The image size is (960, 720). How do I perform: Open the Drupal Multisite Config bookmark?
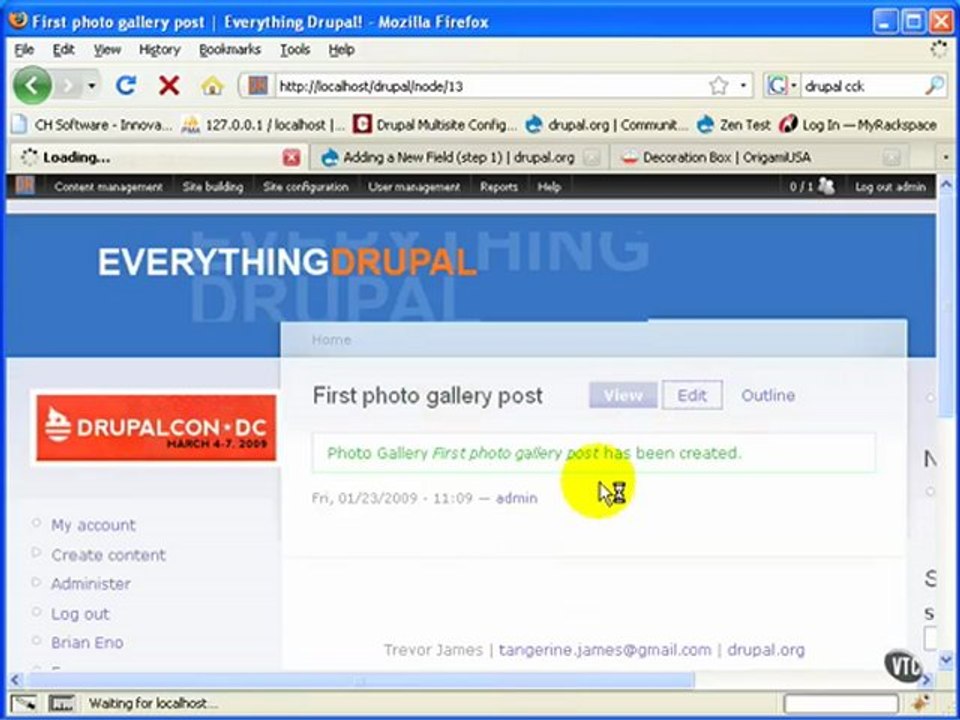point(435,125)
